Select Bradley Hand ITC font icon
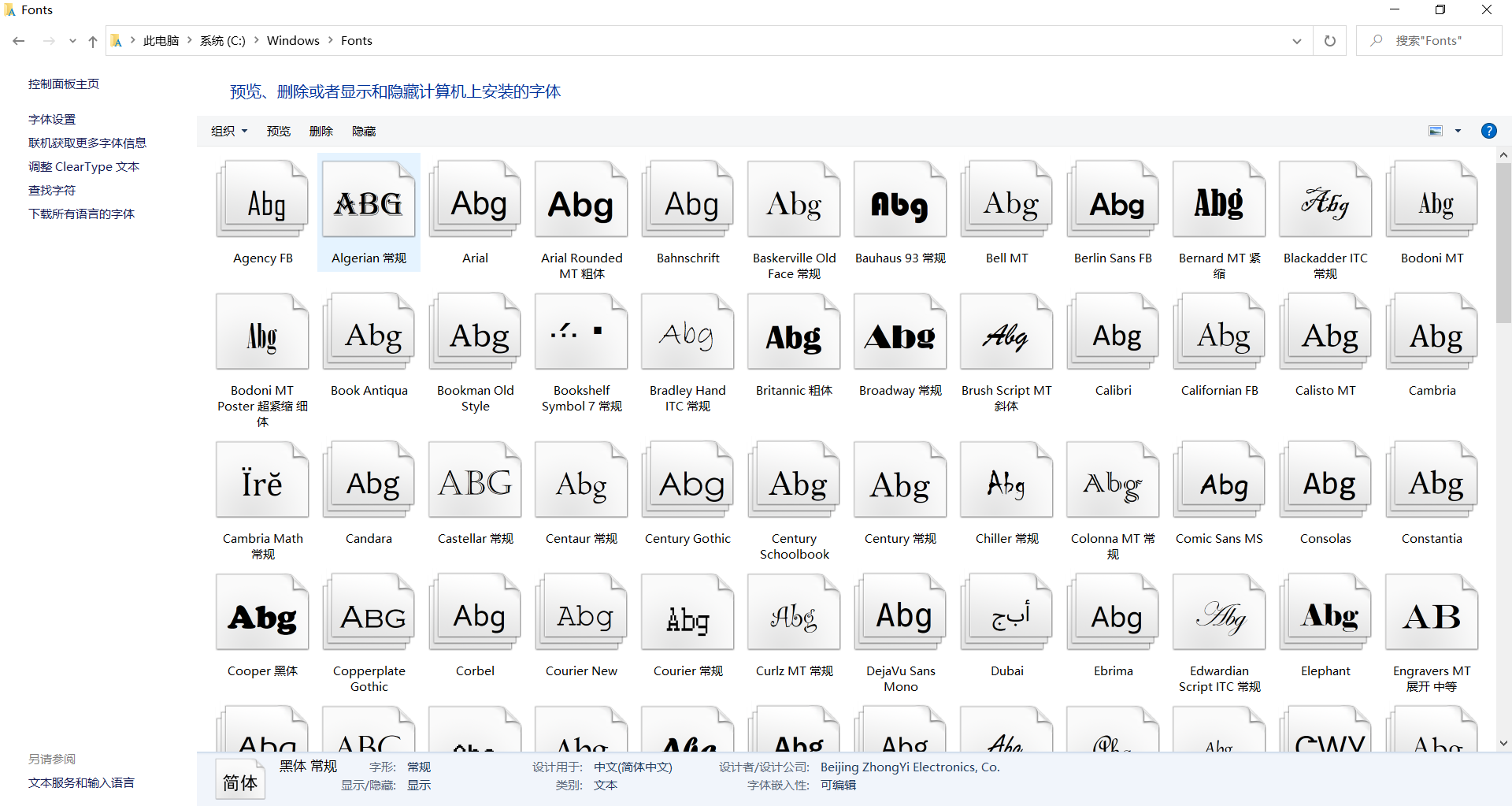Viewport: 1512px width, 806px height. pos(687,332)
